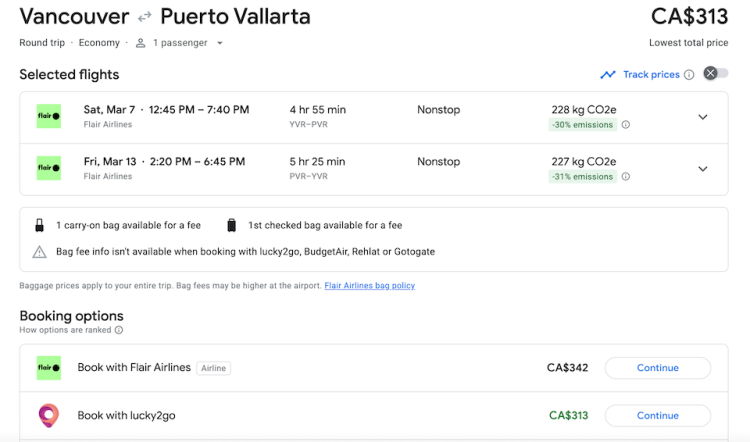Viewport: 750px width, 442px height.
Task: Enable the Track prices toggle
Action: point(715,74)
